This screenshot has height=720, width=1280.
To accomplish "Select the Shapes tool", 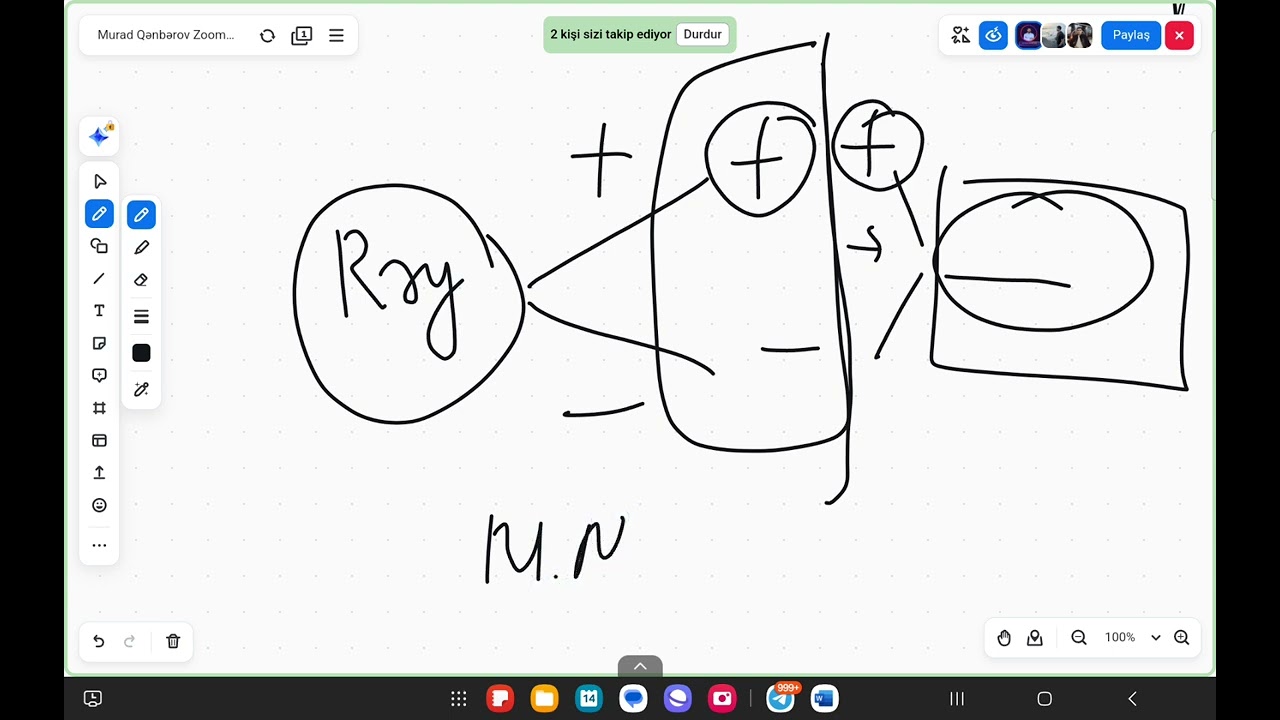I will [x=99, y=246].
